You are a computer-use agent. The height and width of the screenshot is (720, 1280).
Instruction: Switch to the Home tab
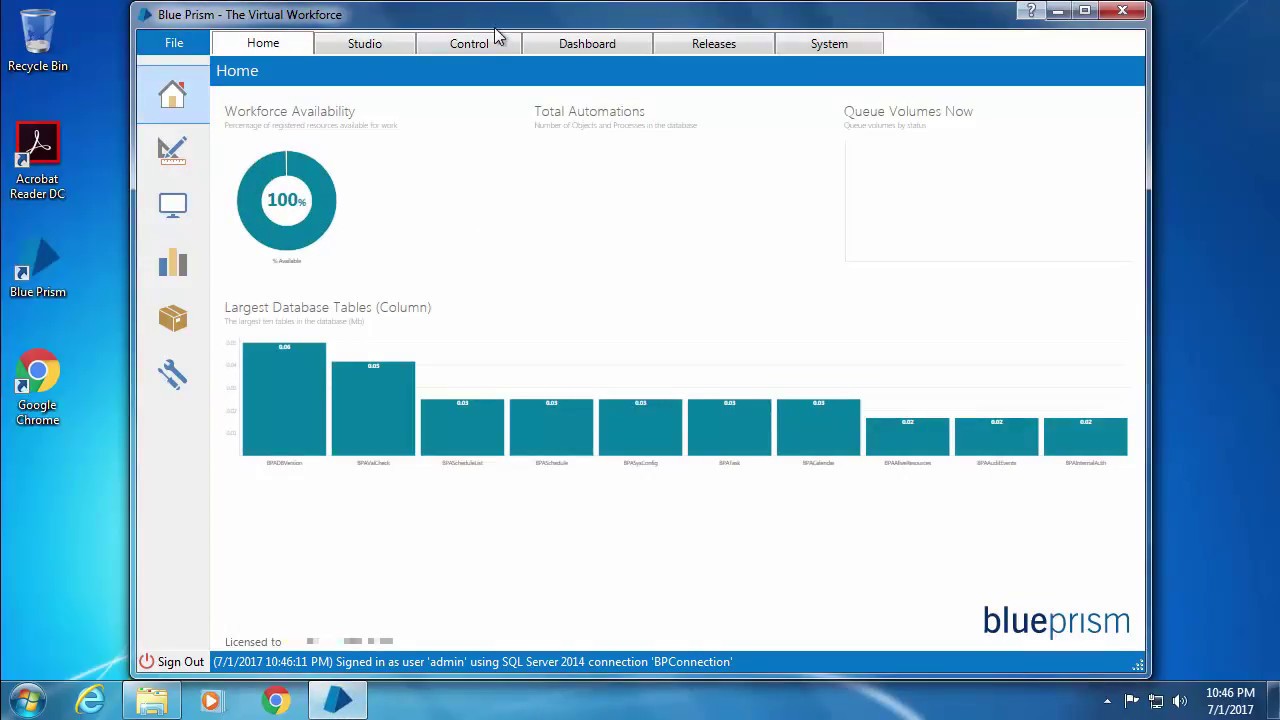(263, 43)
